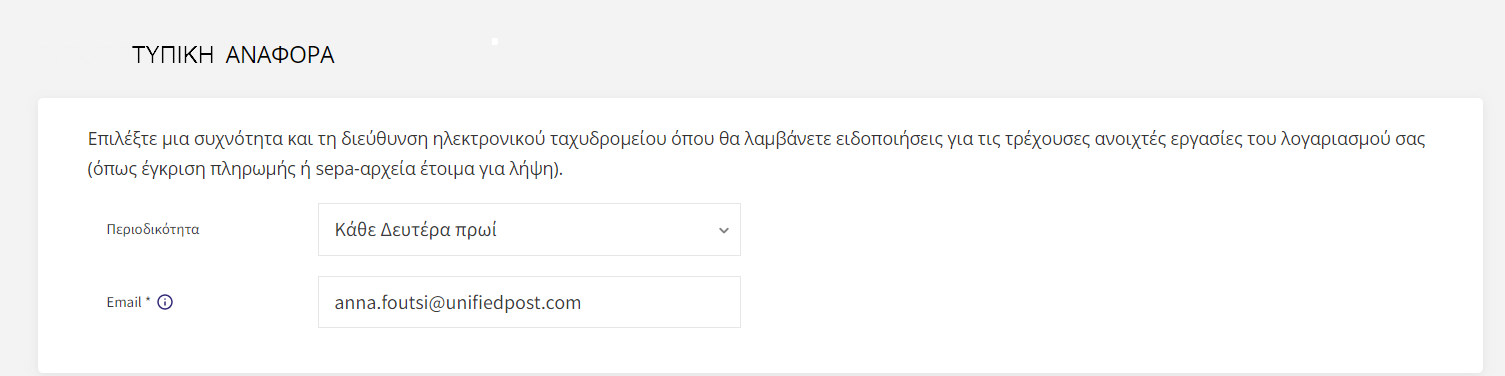The image size is (1505, 376).
Task: Open the 'Κάθε Δευτέρα πρωί' combo box
Action: click(x=529, y=230)
